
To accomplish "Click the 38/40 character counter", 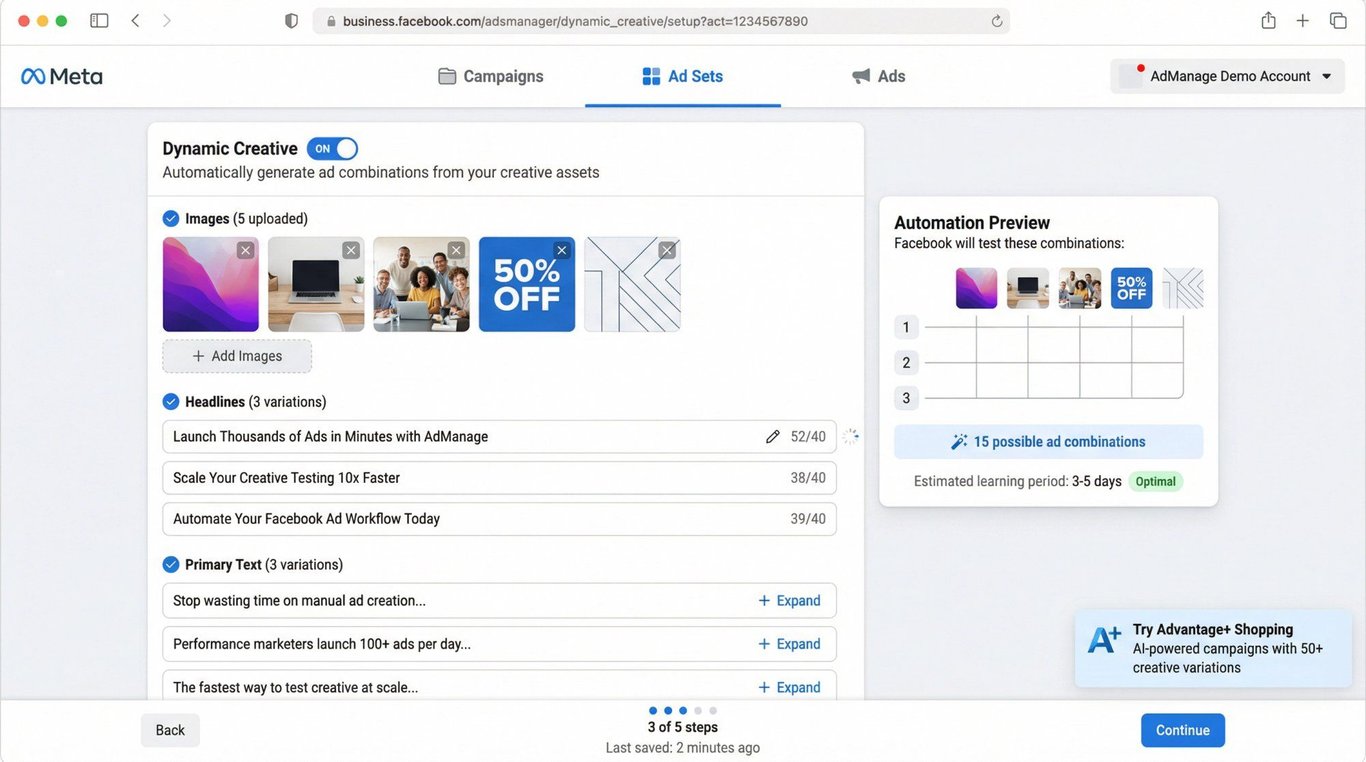I will 808,478.
